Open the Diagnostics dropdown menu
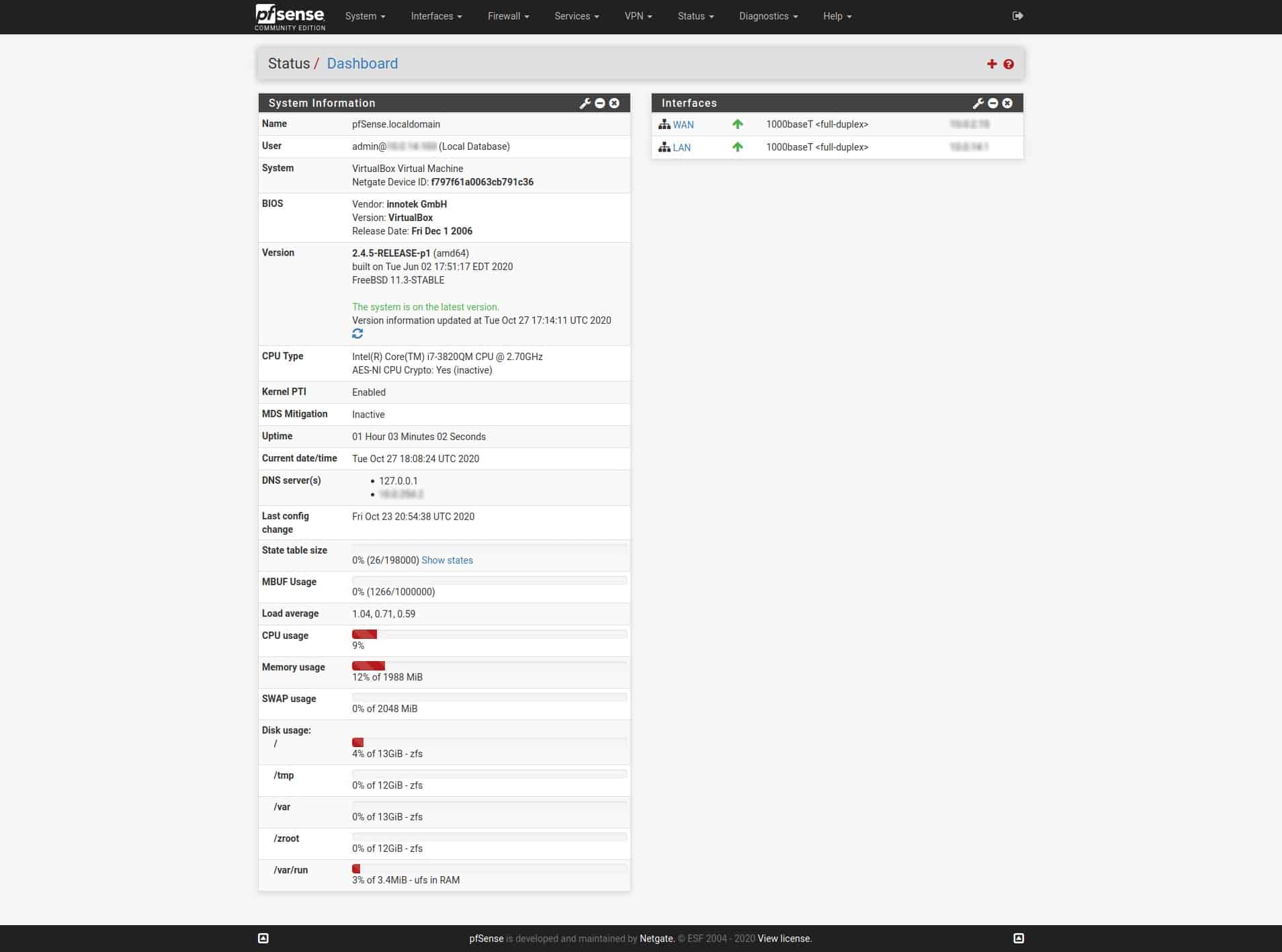This screenshot has height=952, width=1282. (768, 16)
